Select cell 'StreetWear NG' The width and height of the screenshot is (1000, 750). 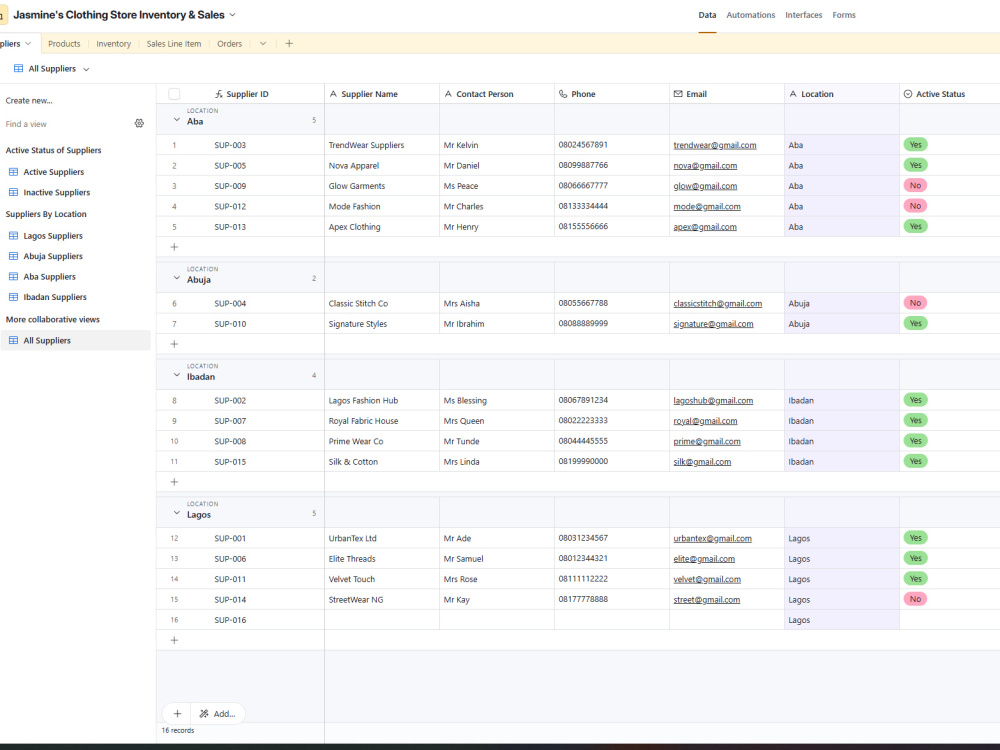click(382, 599)
